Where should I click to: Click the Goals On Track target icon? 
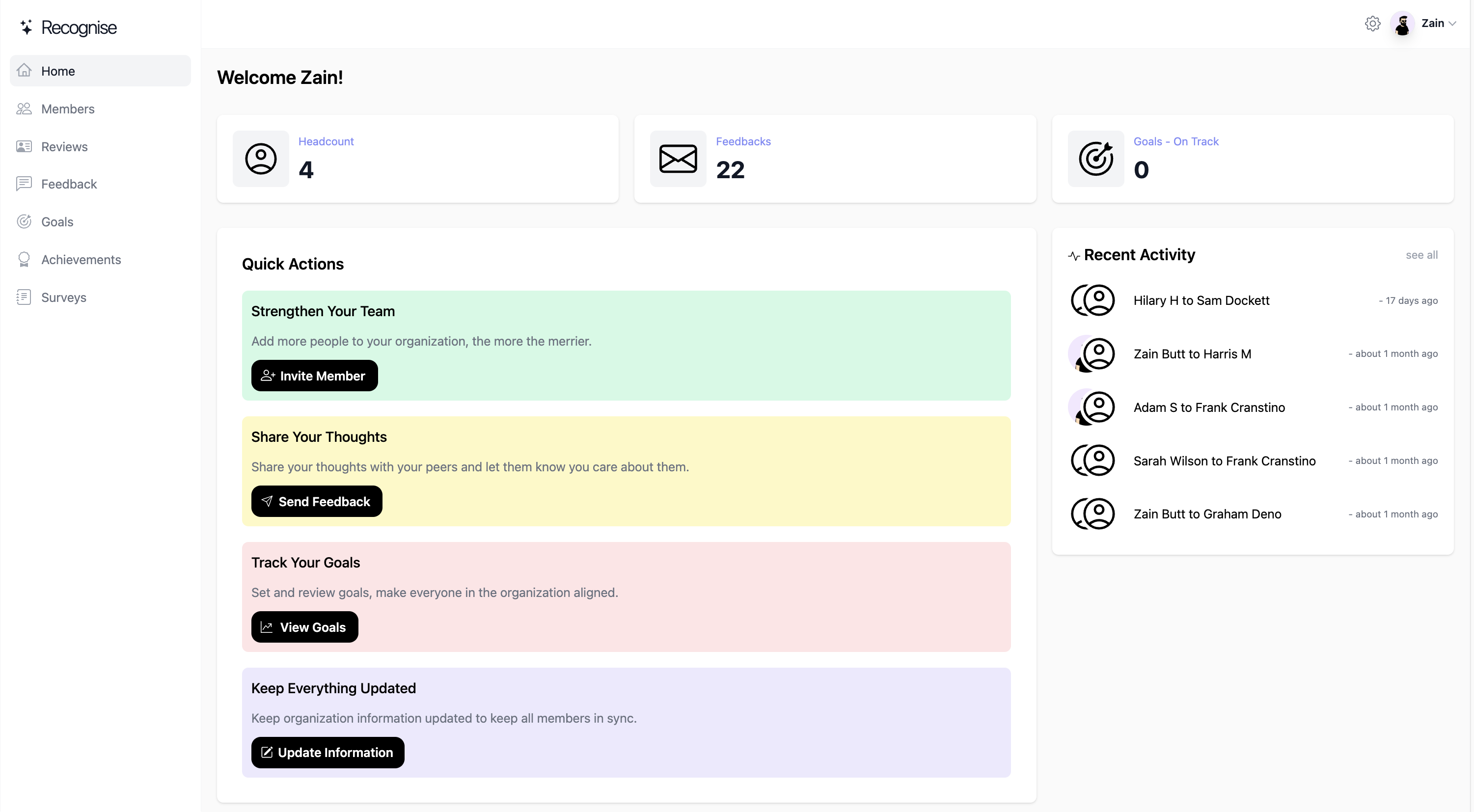[1096, 159]
